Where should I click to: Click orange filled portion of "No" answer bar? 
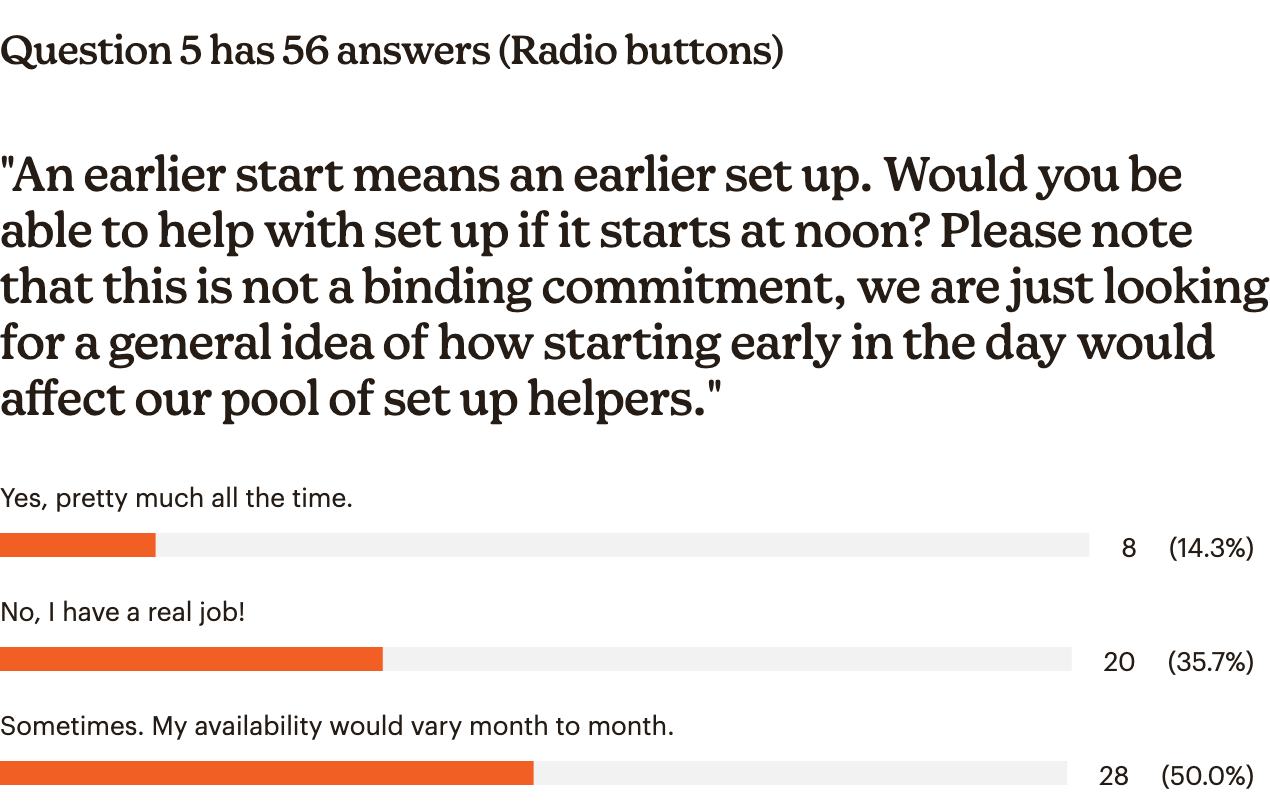point(191,659)
